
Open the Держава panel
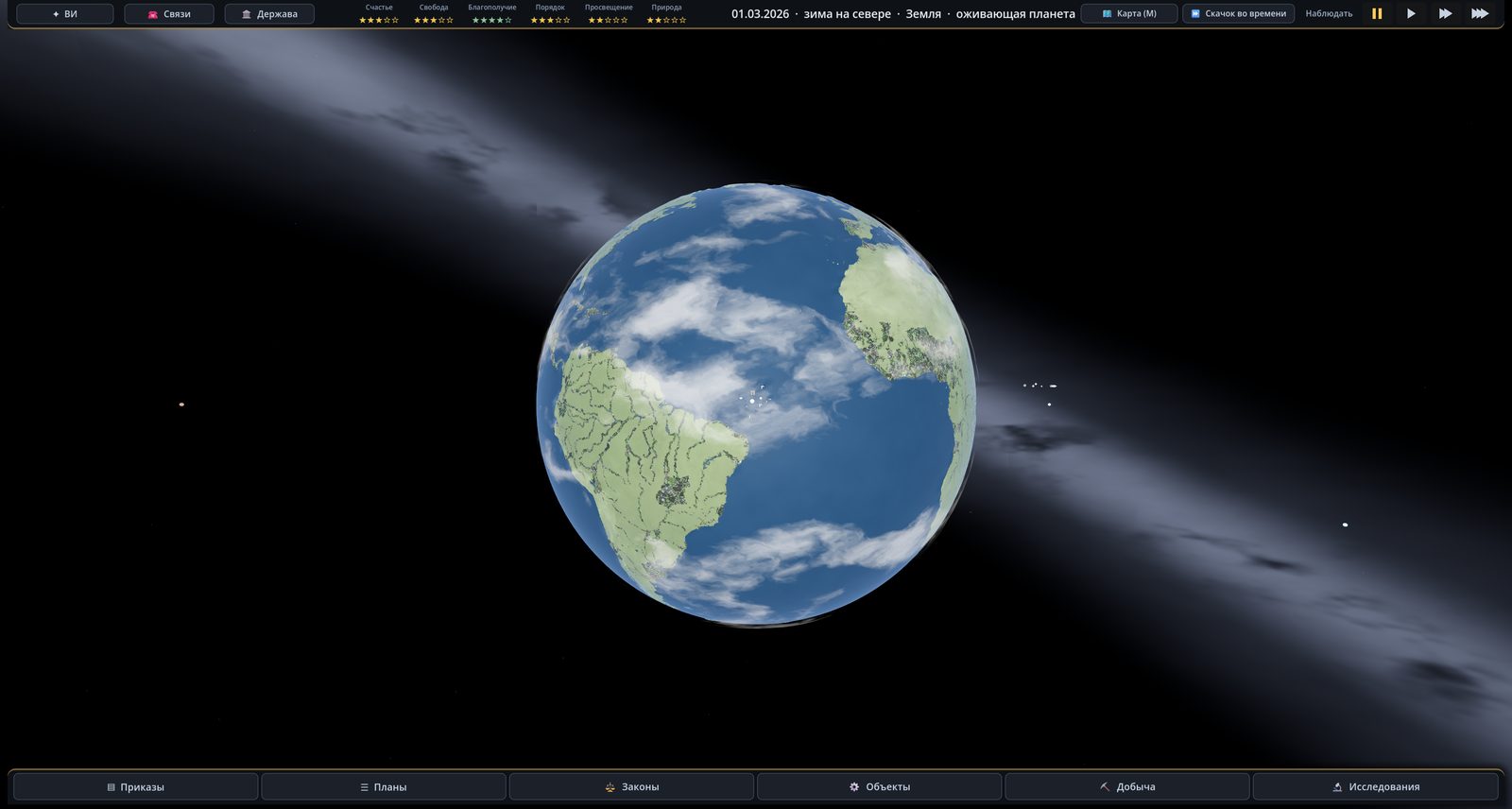pyautogui.click(x=269, y=14)
